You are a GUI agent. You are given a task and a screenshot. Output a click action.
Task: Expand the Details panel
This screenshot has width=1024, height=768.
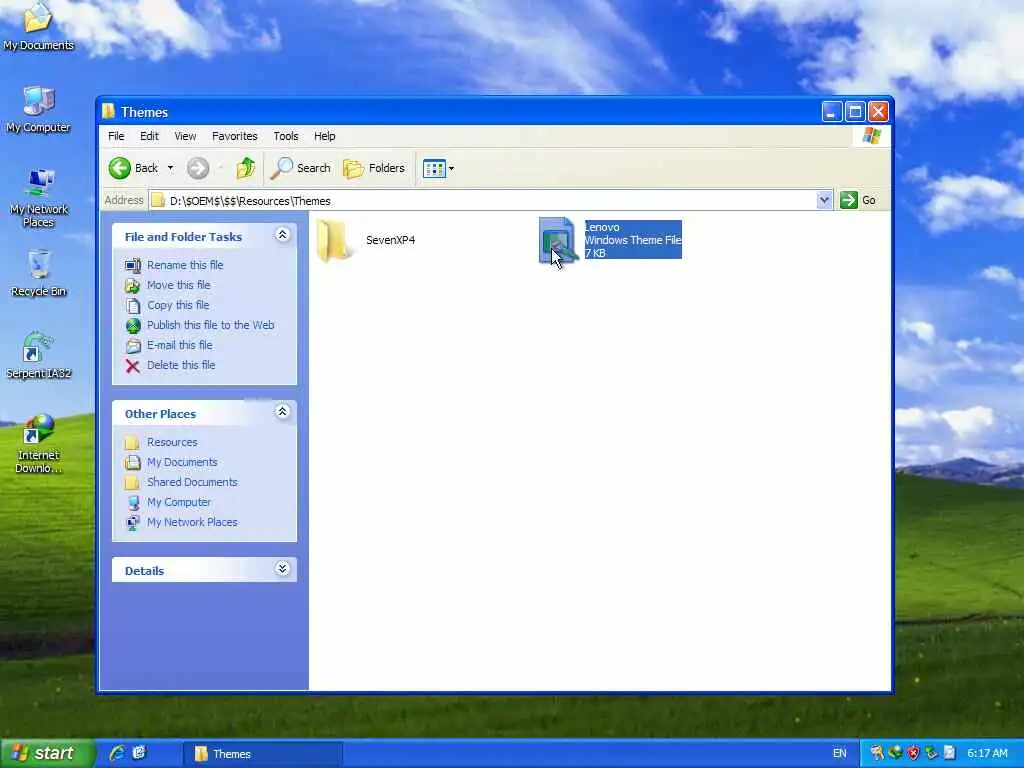(282, 569)
